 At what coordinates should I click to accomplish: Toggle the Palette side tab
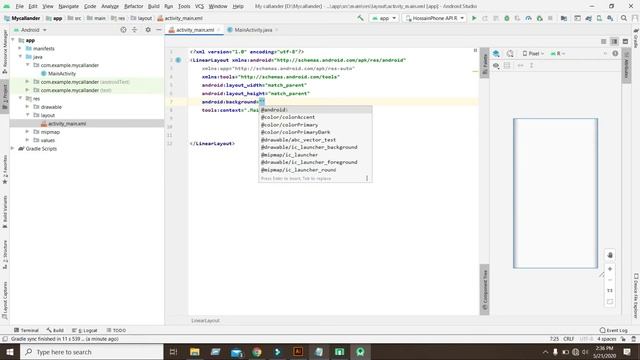pos(485,63)
